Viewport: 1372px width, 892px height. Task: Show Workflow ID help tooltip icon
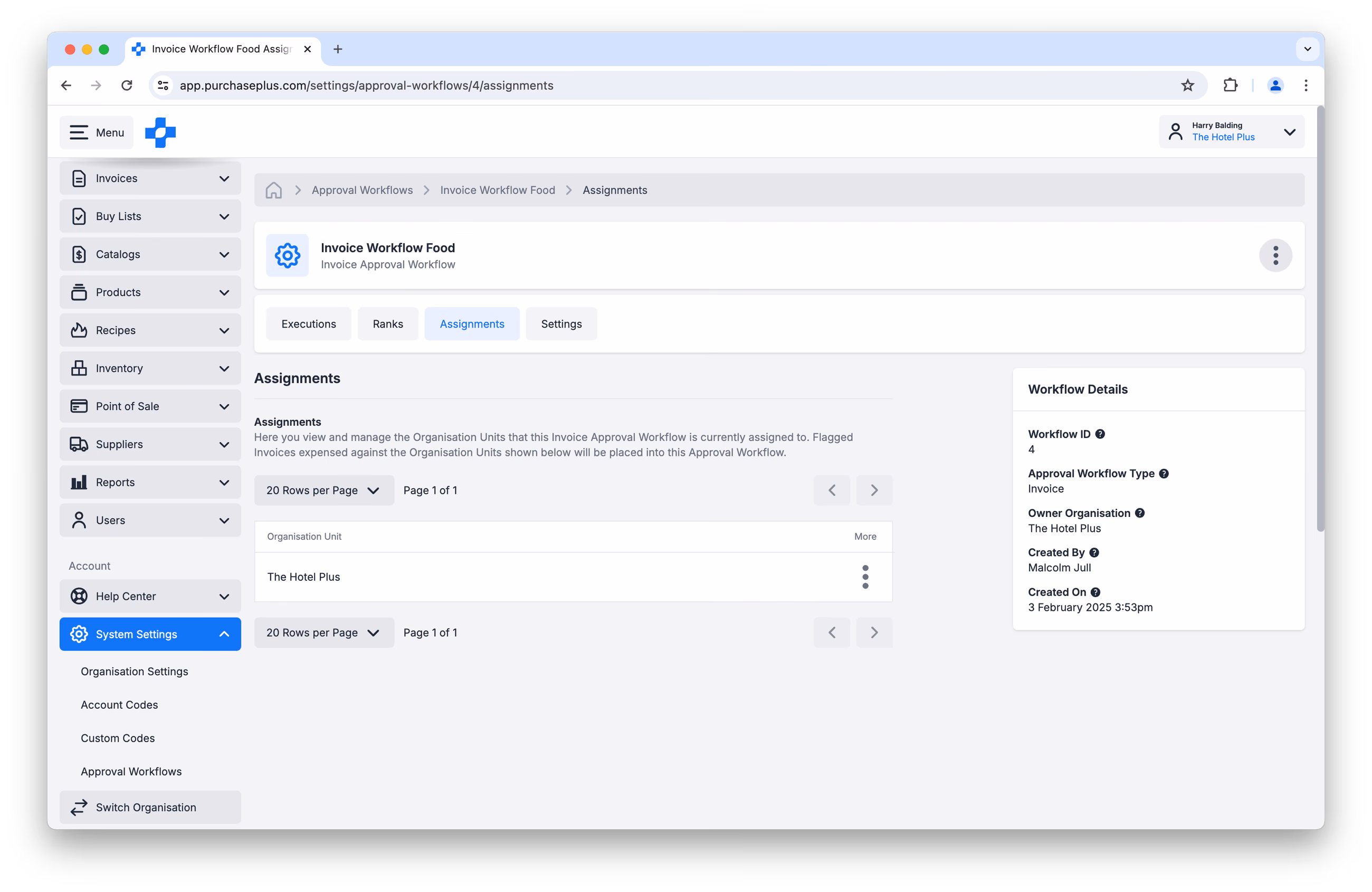[x=1100, y=435]
